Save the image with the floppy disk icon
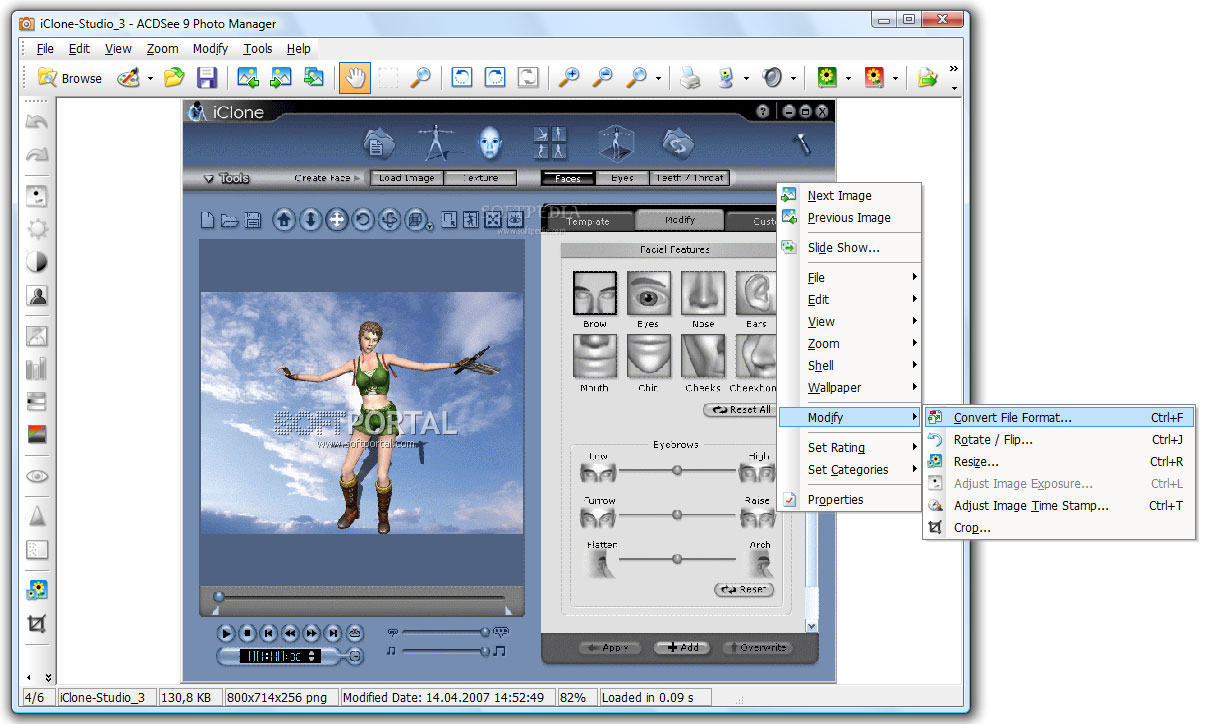 (x=207, y=78)
